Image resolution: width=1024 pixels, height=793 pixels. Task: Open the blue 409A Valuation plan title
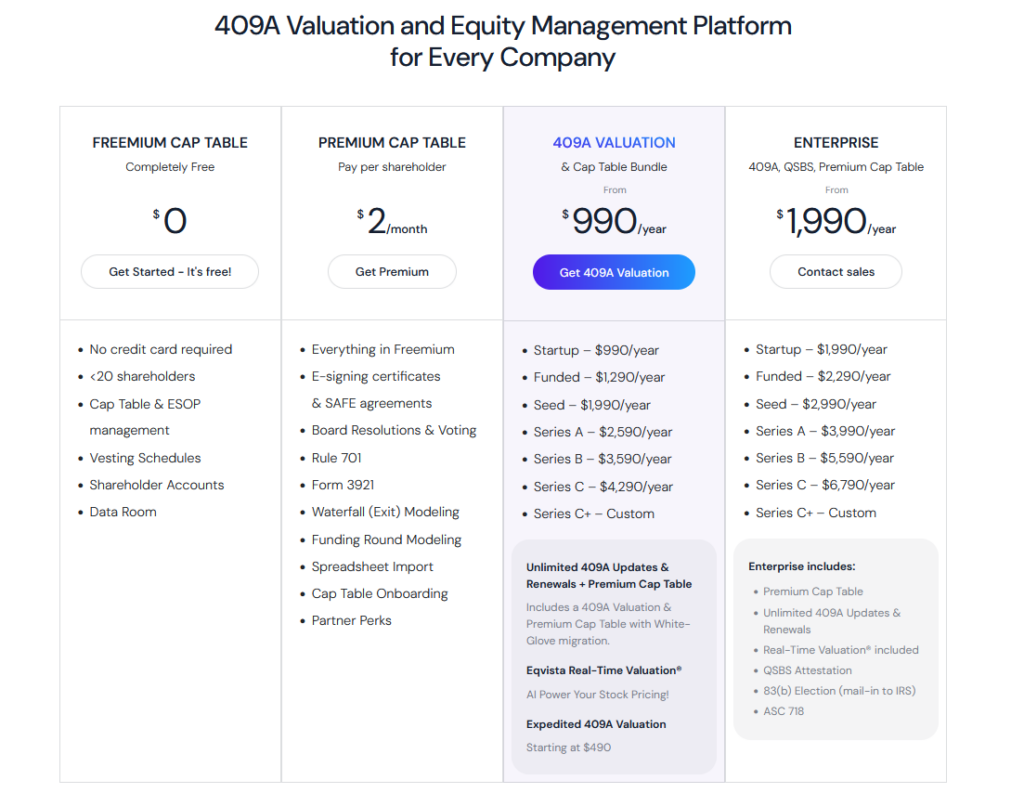(x=614, y=142)
